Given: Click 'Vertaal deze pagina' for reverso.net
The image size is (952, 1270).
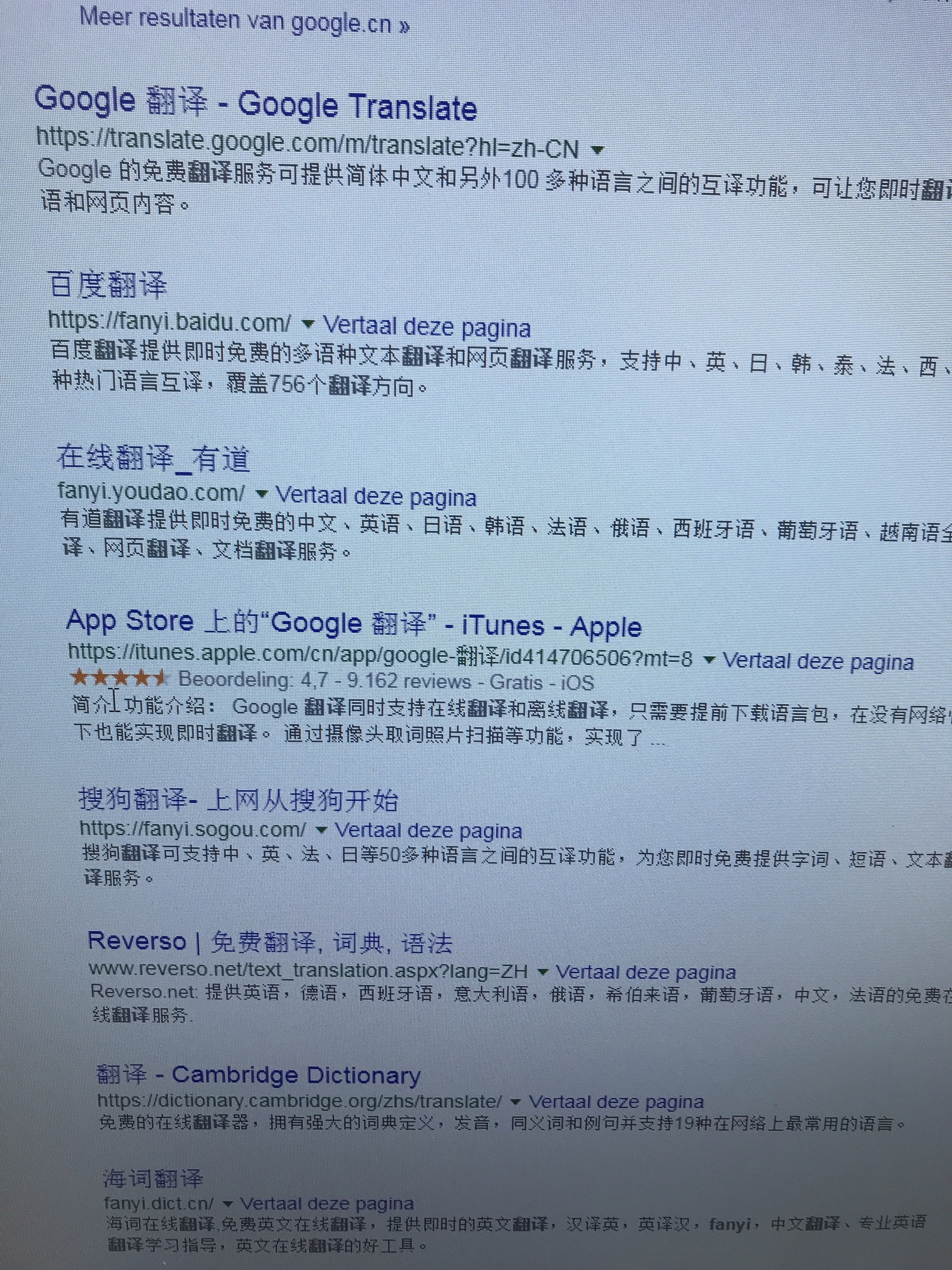Looking at the screenshot, I should [645, 973].
